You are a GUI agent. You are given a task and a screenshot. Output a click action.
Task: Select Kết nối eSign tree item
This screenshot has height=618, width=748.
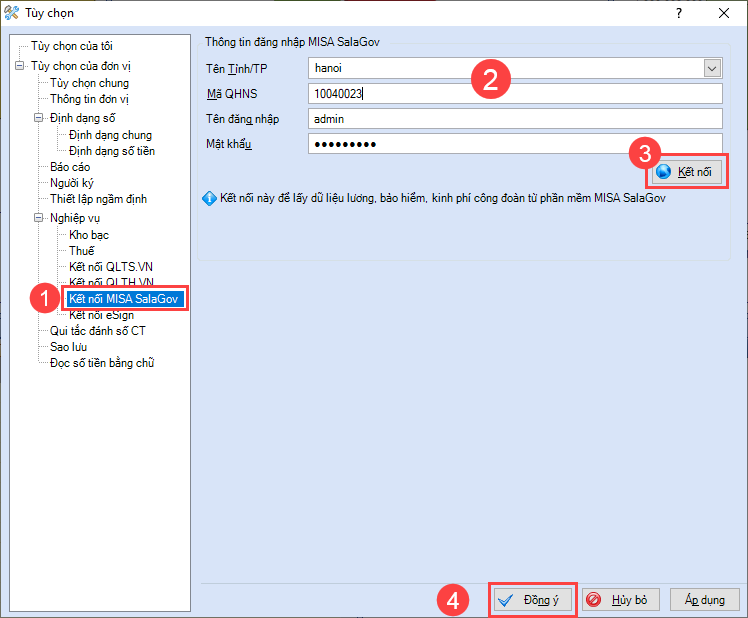pyautogui.click(x=101, y=315)
